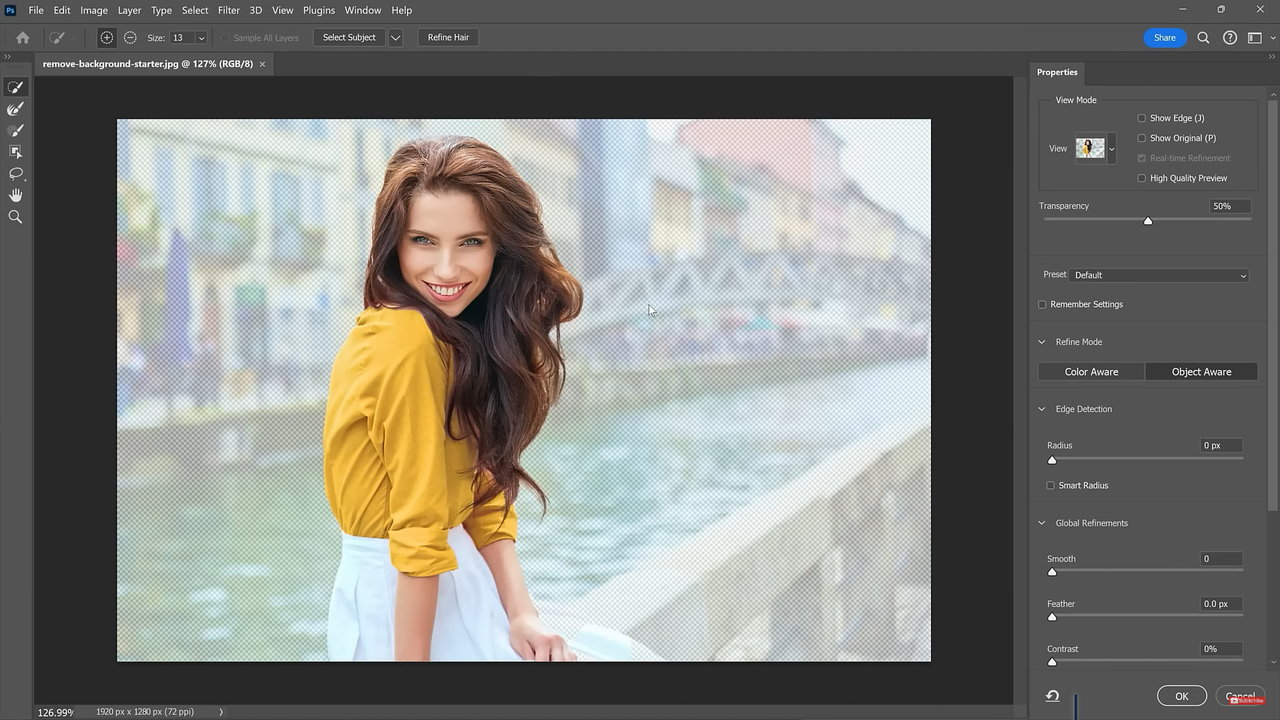Image resolution: width=1280 pixels, height=720 pixels.
Task: Open the Select menu
Action: click(194, 10)
